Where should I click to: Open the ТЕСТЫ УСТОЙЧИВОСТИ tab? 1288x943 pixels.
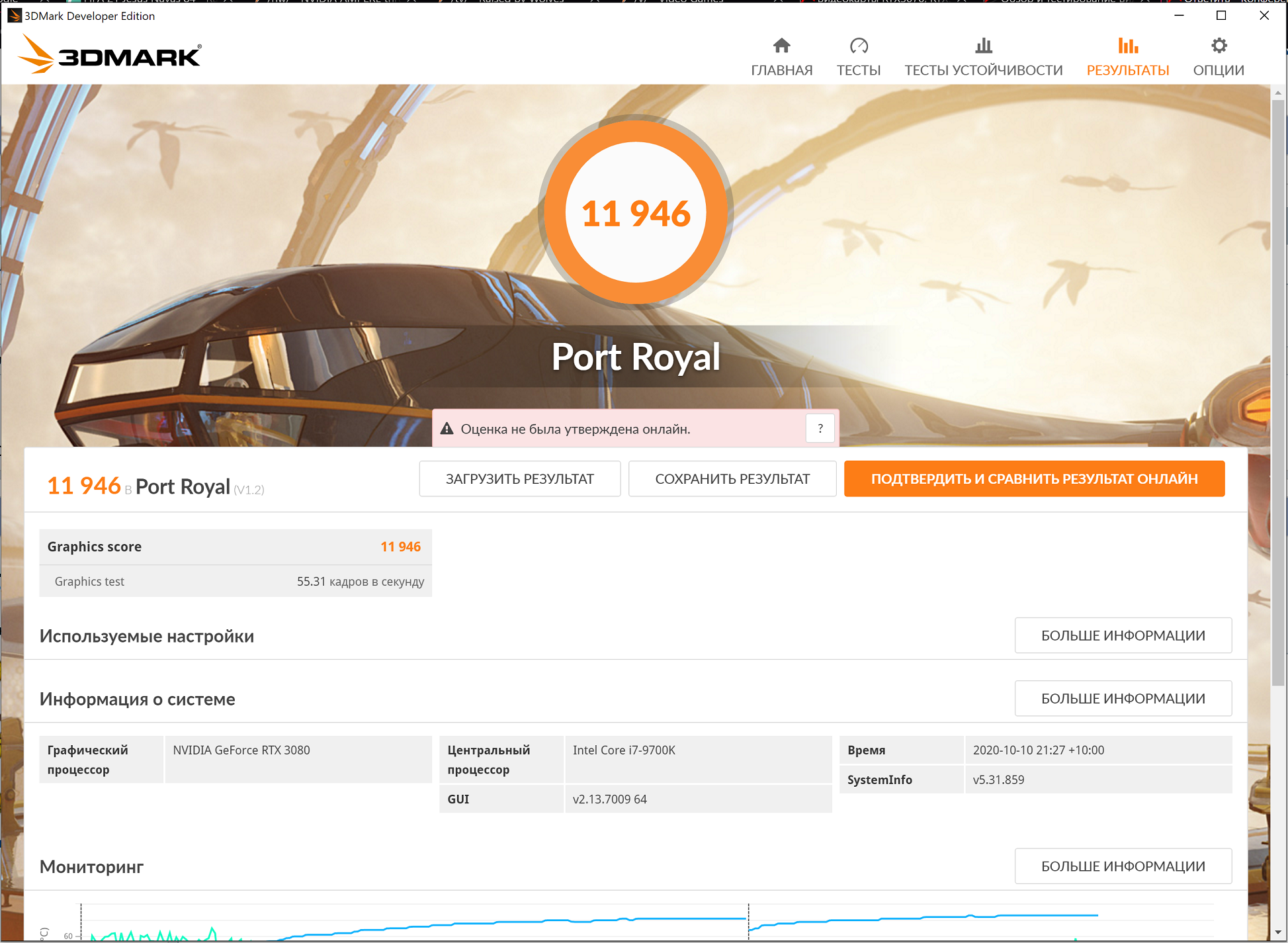point(983,70)
